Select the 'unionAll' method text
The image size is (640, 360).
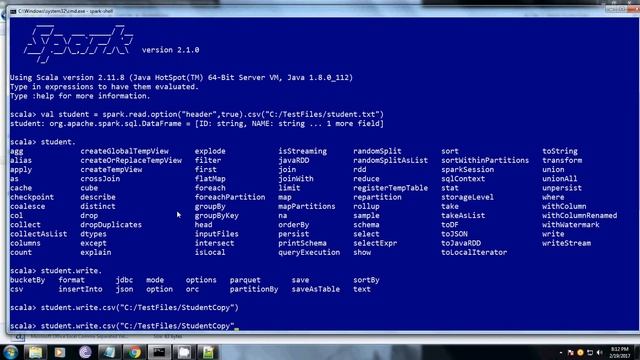[560, 179]
